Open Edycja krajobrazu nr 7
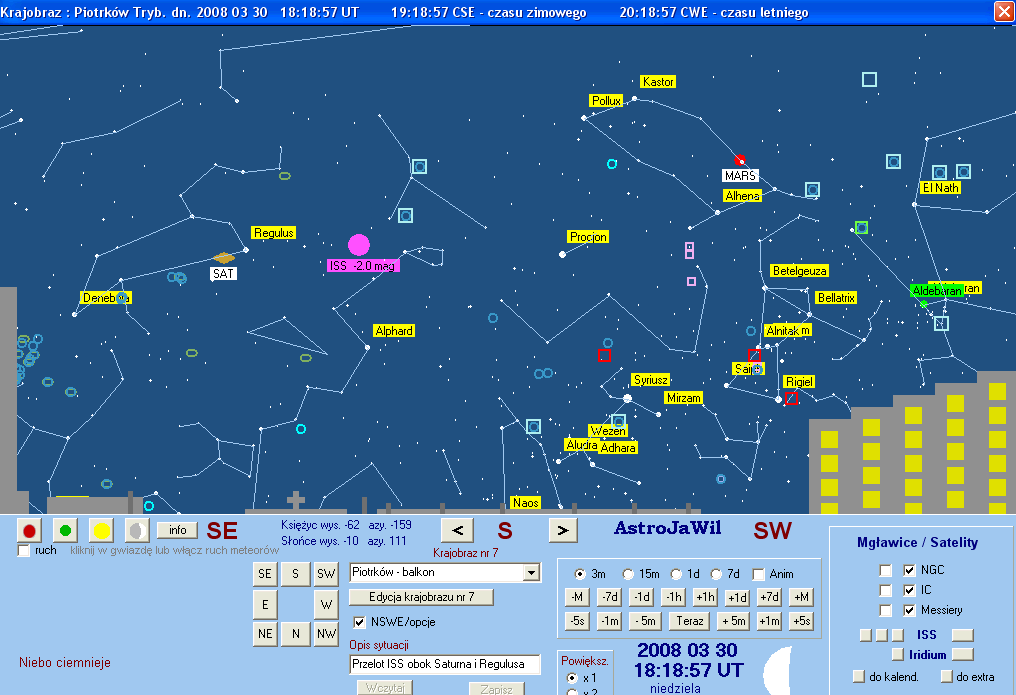This screenshot has width=1016, height=695. tap(421, 597)
